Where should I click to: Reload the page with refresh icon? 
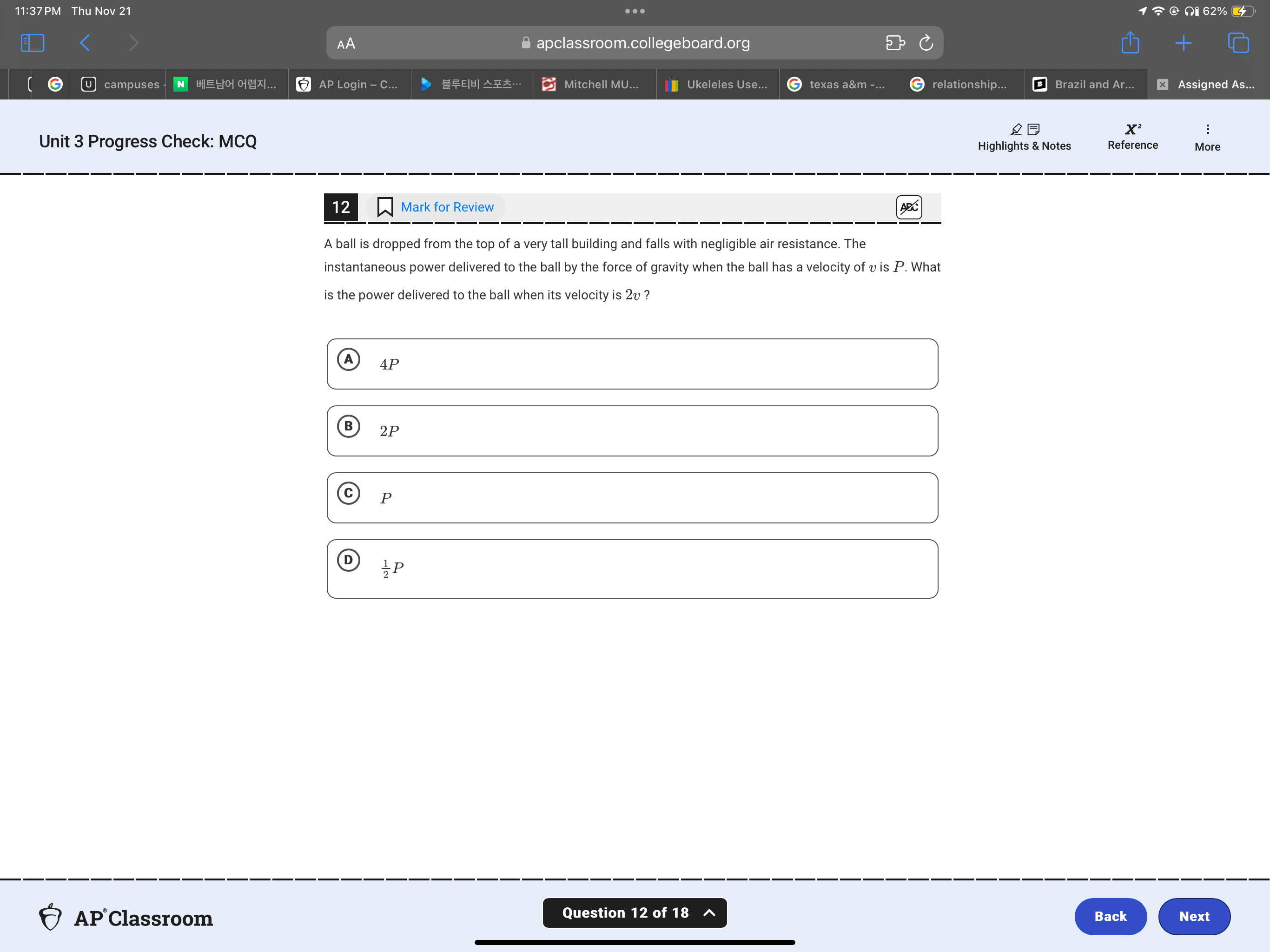pos(926,43)
